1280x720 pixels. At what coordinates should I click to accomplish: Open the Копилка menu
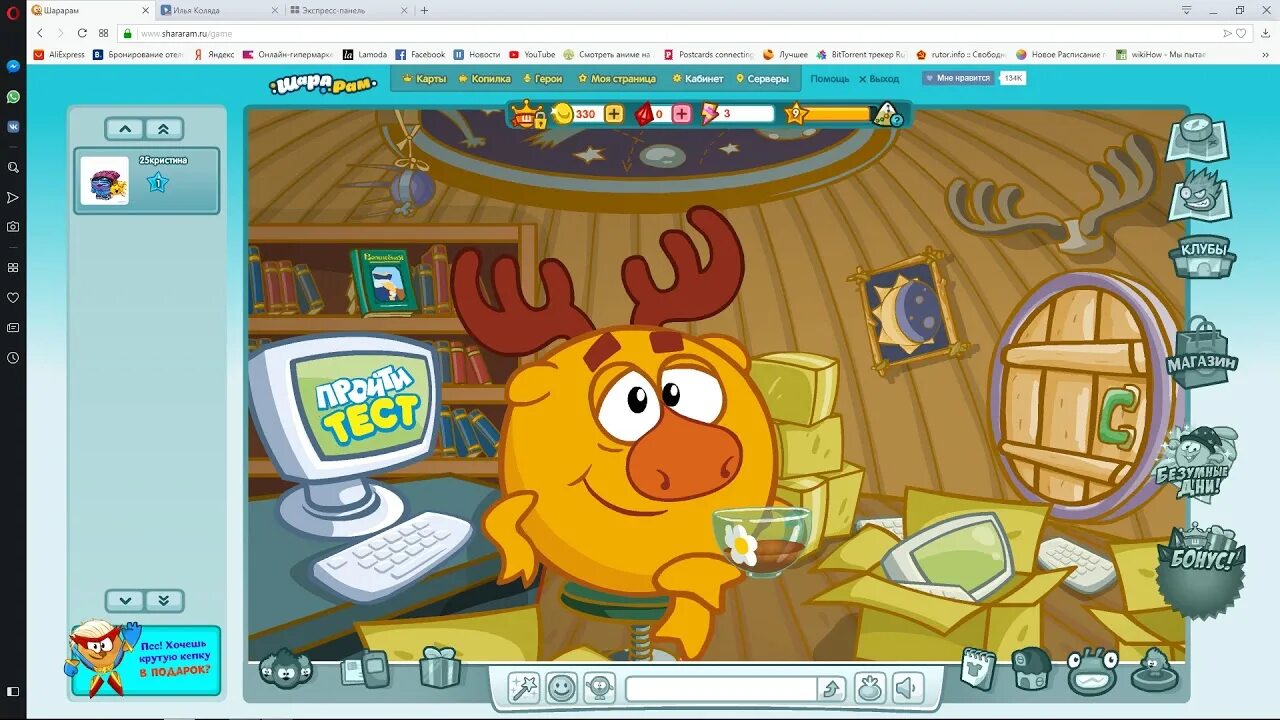[484, 79]
